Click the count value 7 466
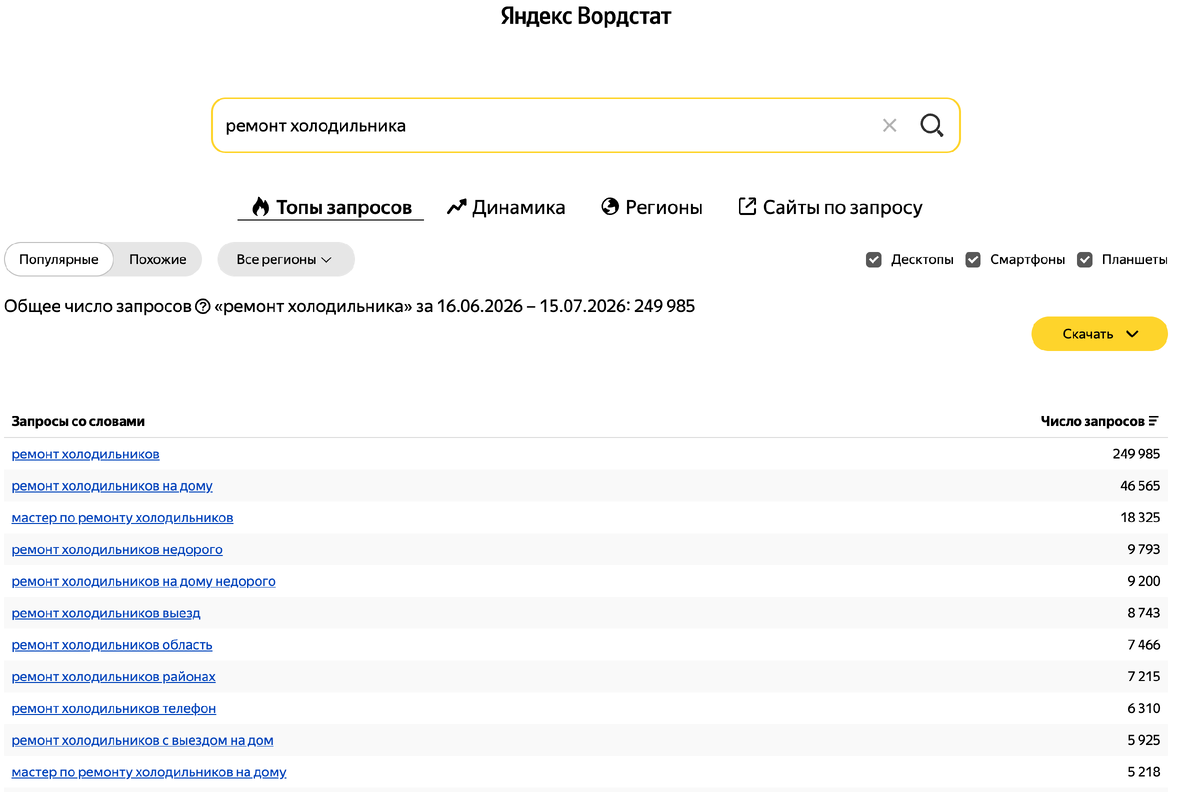The height and width of the screenshot is (792, 1200). (1143, 645)
